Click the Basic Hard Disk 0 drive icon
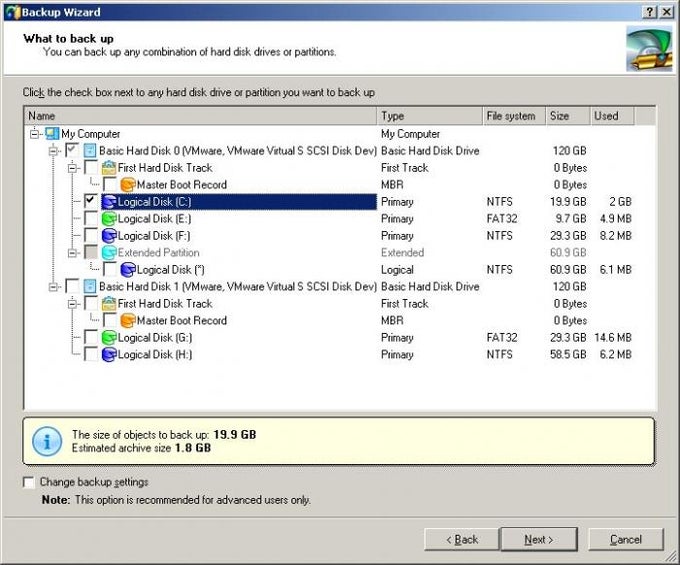This screenshot has height=565, width=680. pyautogui.click(x=89, y=150)
